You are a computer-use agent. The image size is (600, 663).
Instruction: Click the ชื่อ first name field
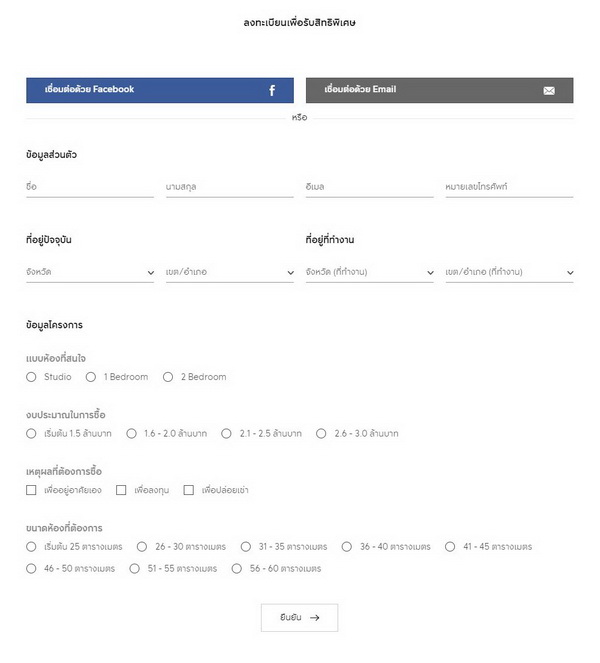click(90, 187)
